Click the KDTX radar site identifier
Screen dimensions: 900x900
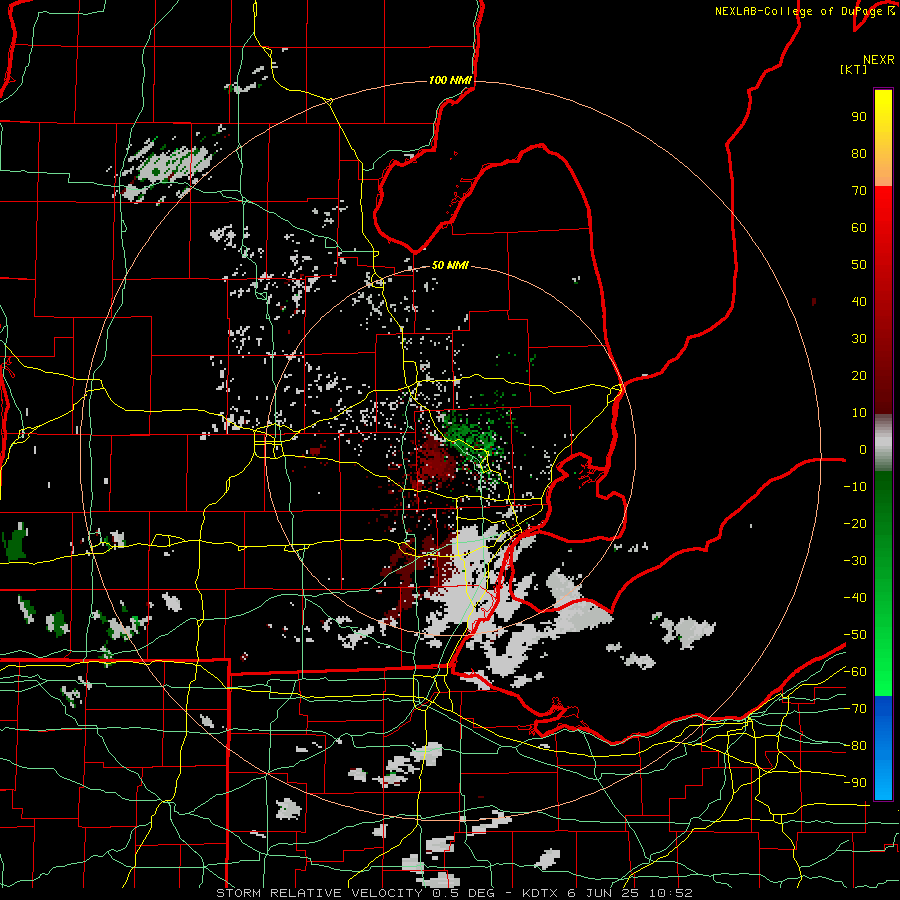(542, 893)
